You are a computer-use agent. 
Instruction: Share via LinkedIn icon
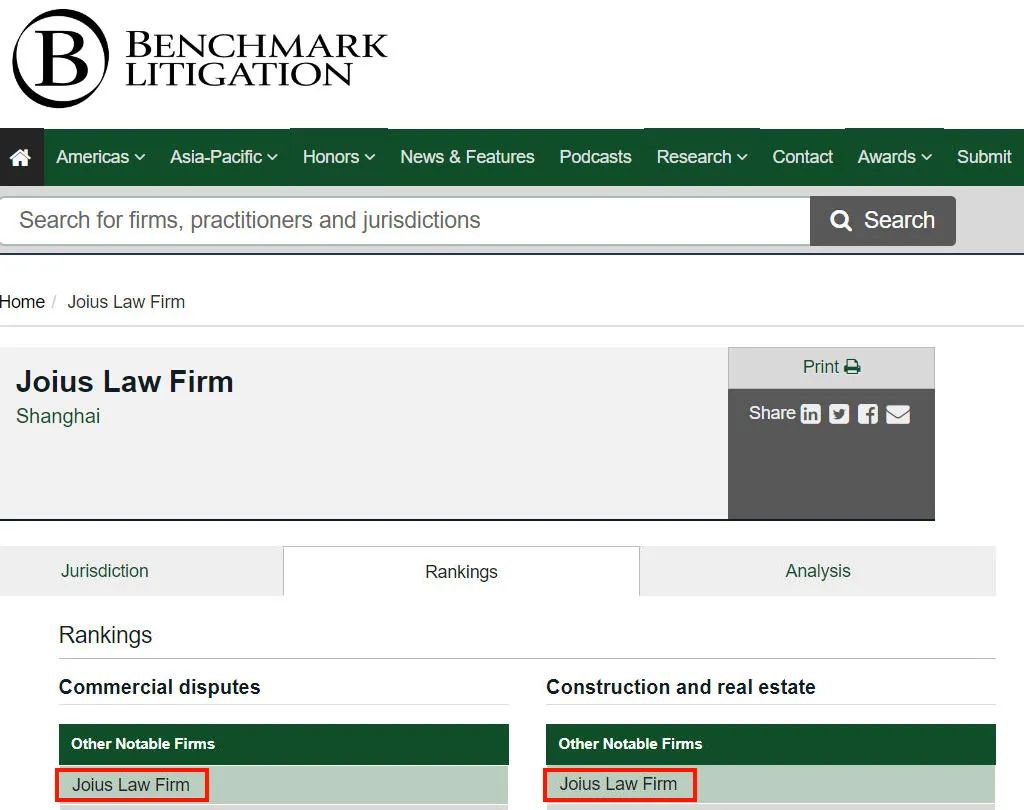(810, 414)
